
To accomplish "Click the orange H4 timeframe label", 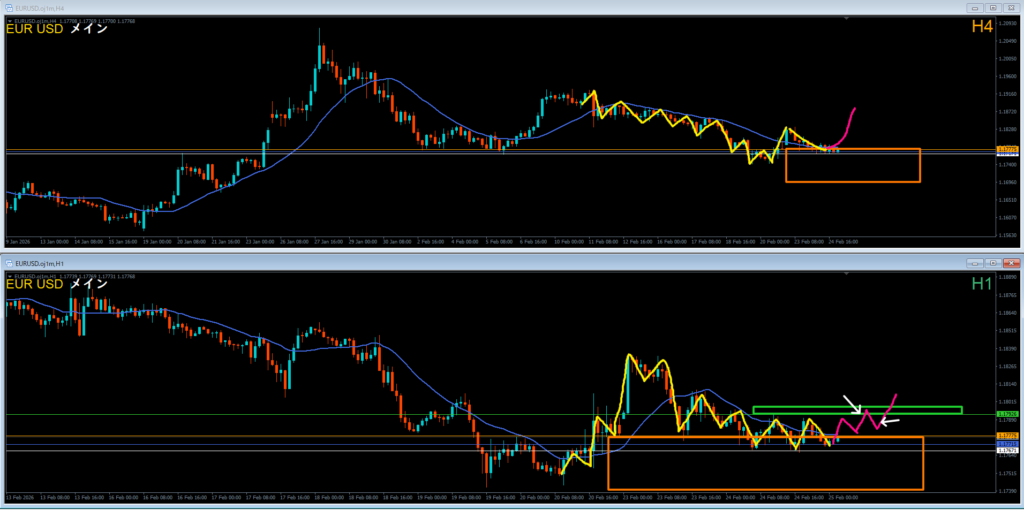I will (x=981, y=27).
